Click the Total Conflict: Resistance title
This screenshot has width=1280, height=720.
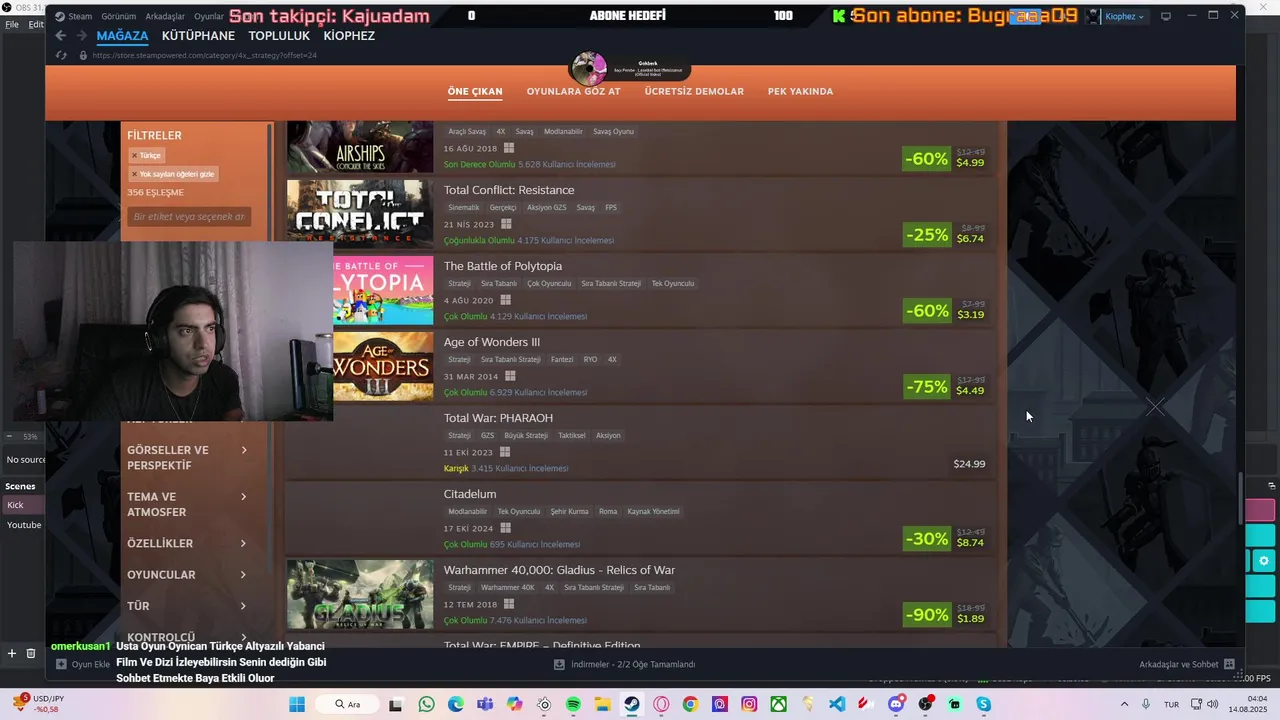click(509, 190)
